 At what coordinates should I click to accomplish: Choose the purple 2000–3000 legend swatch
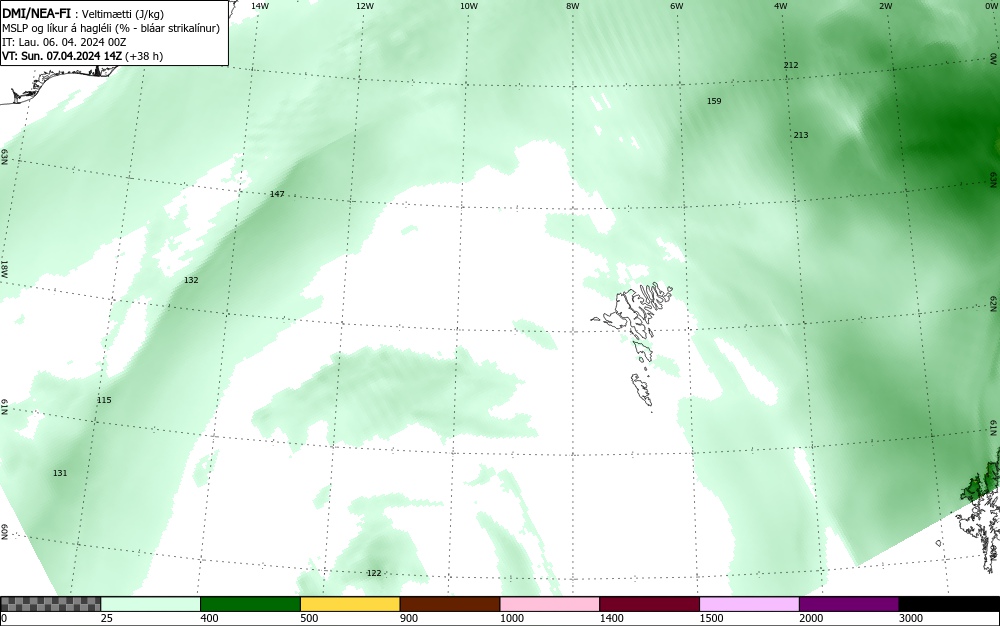(x=849, y=604)
